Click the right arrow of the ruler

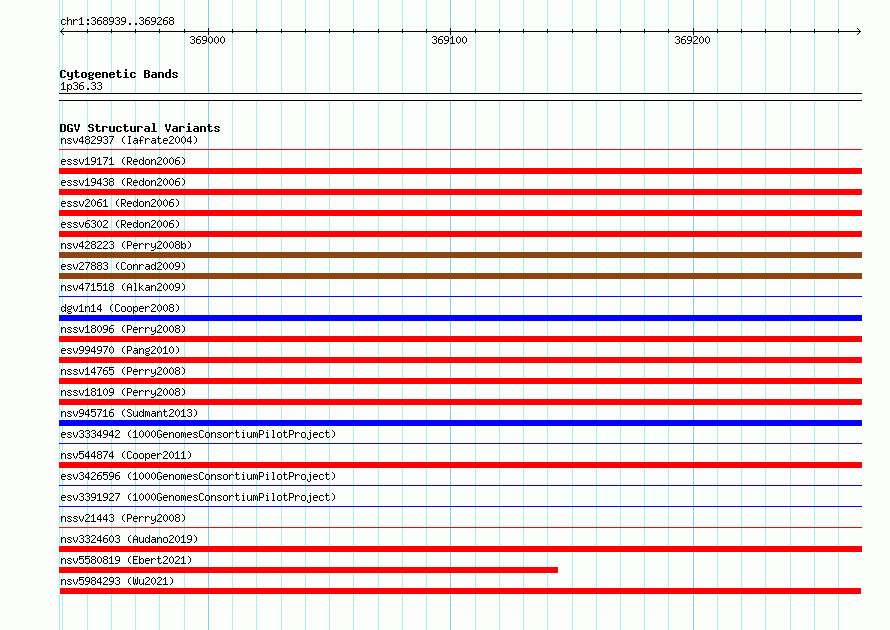coord(858,31)
